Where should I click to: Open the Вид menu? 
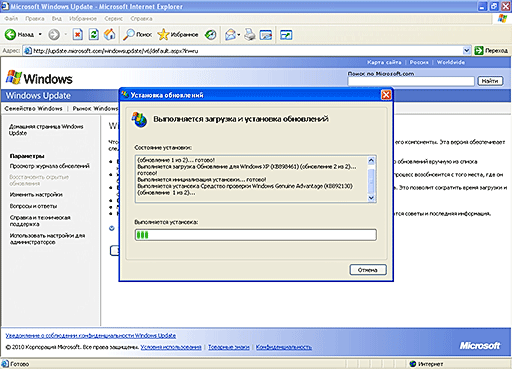point(57,19)
